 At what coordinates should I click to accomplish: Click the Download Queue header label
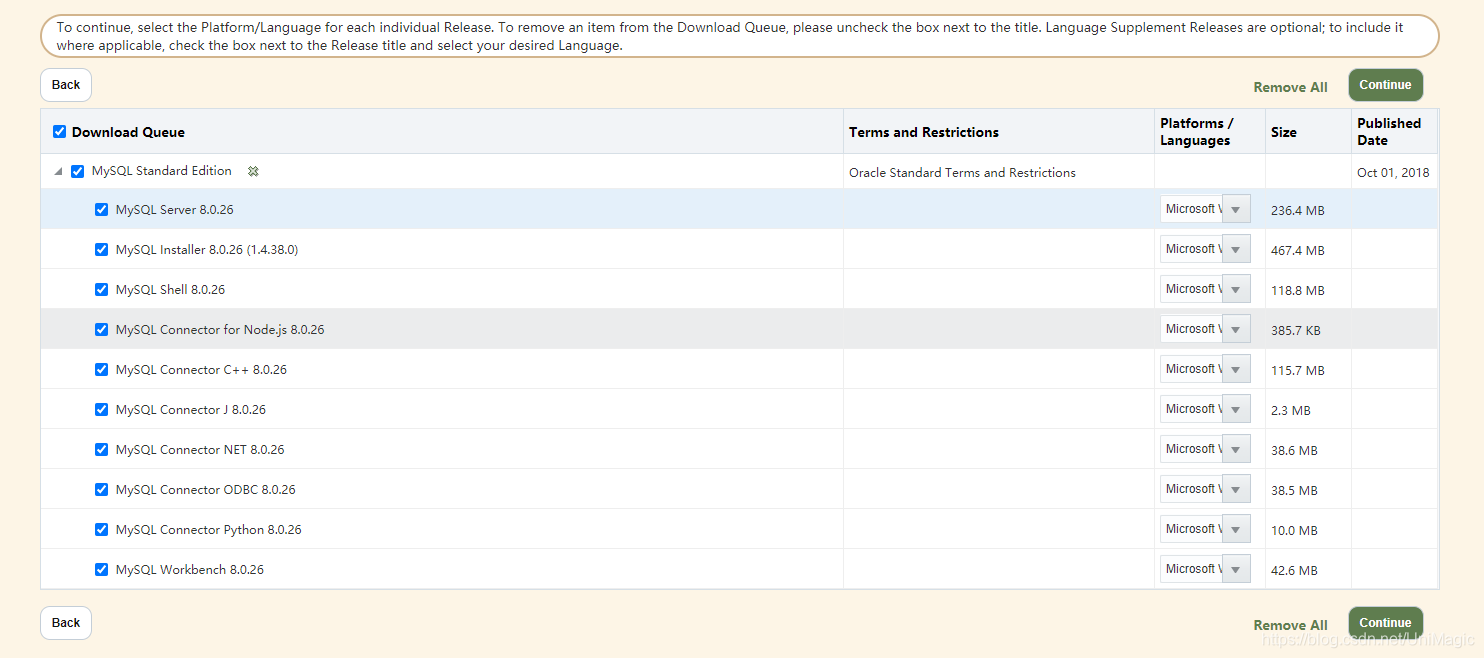[x=128, y=132]
